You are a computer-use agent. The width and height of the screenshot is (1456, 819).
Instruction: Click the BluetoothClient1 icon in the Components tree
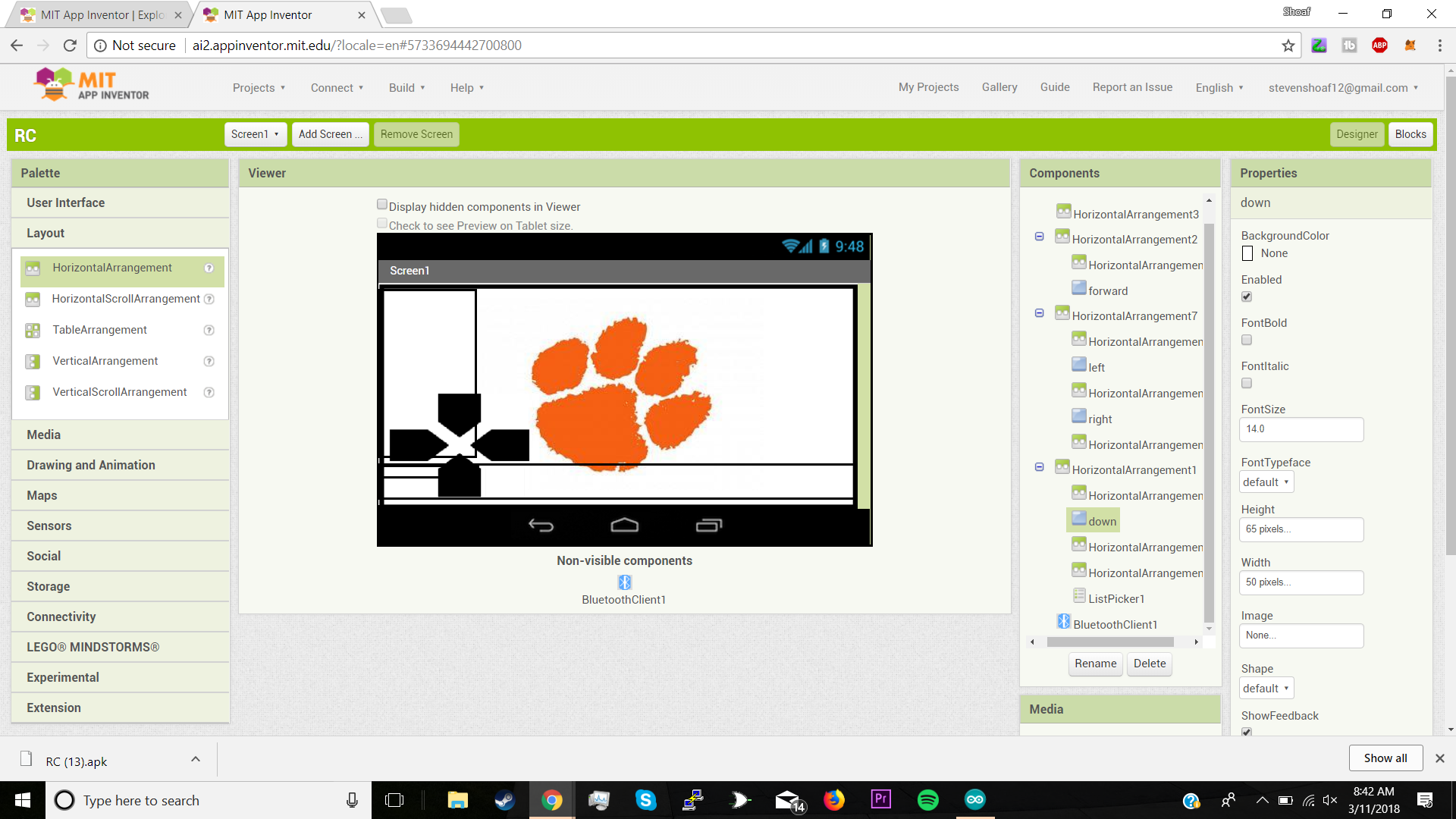1063,623
